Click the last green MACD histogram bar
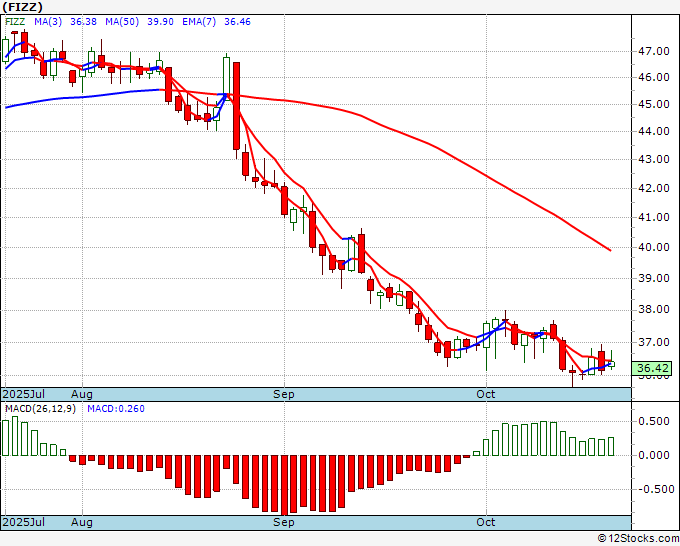This screenshot has width=680, height=546. click(611, 446)
